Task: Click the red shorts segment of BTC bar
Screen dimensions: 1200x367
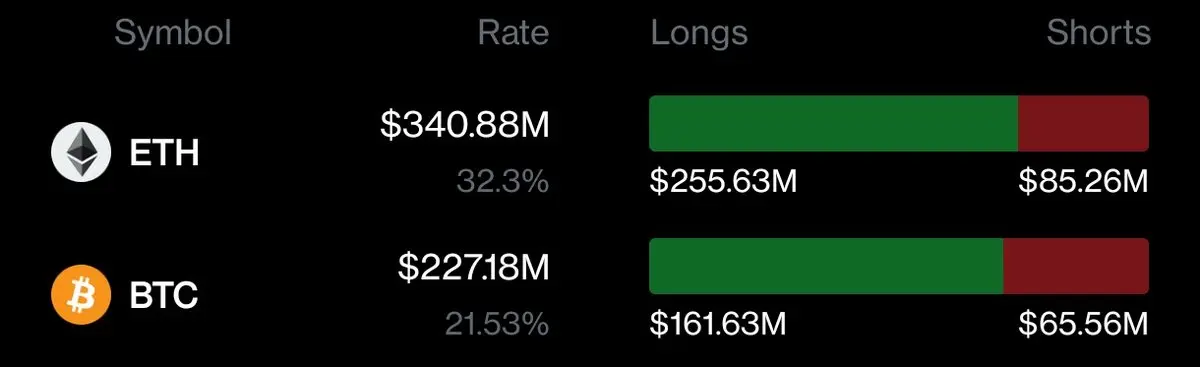Action: coord(1076,266)
